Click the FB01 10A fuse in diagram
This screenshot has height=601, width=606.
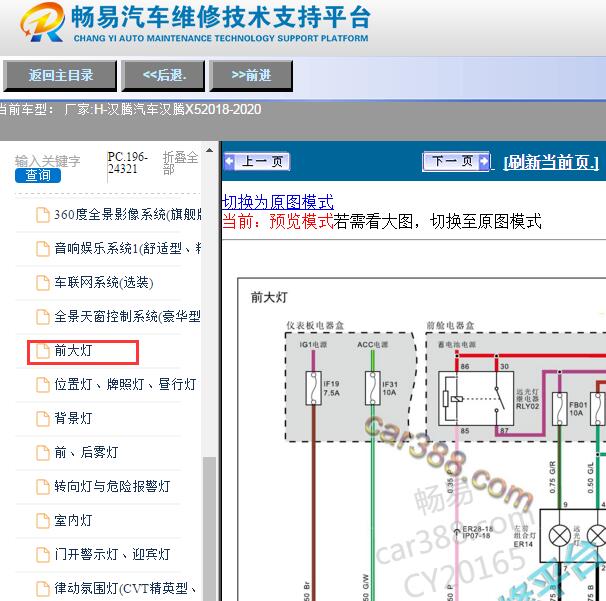(x=559, y=409)
